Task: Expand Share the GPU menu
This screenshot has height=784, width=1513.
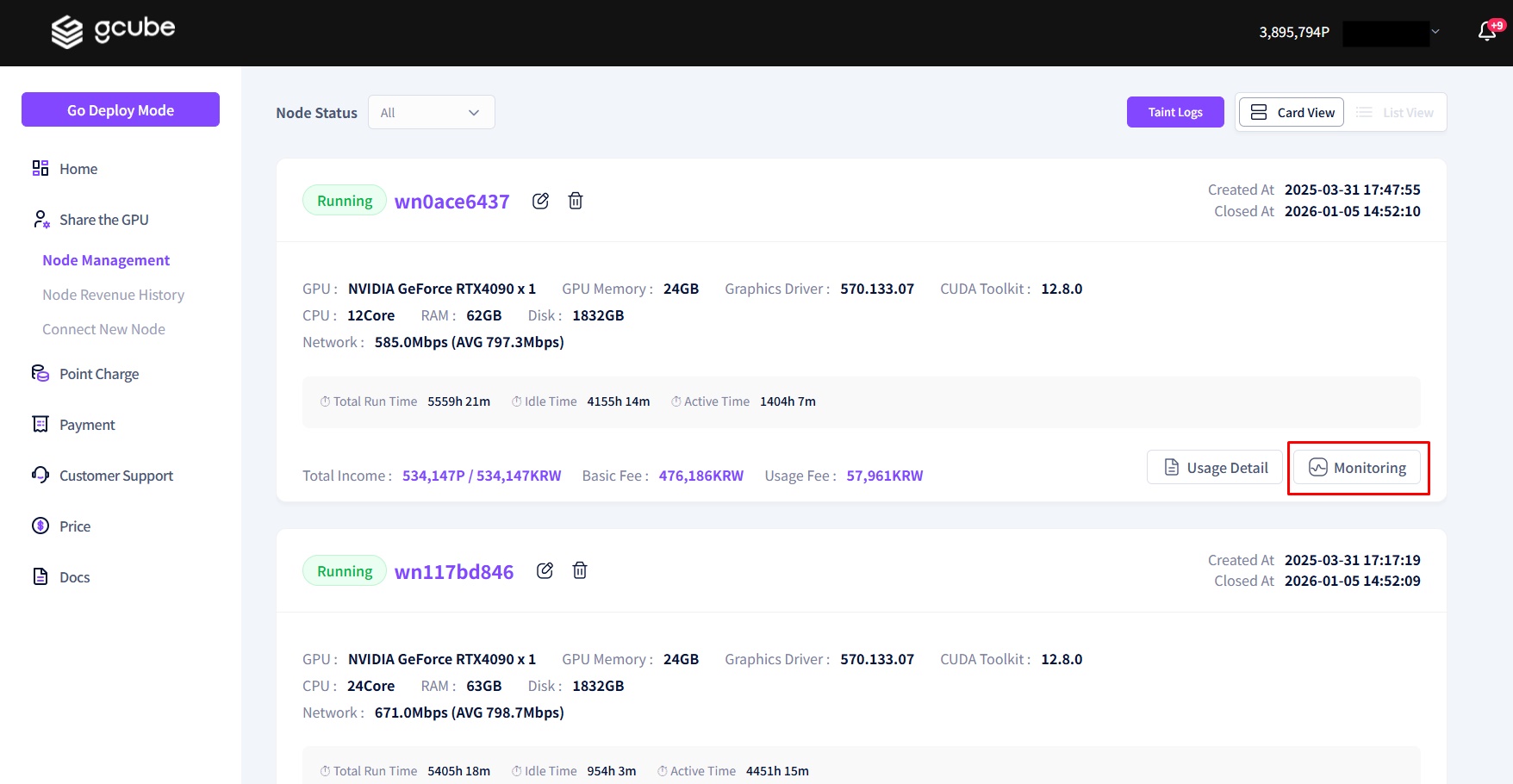Action: (103, 220)
